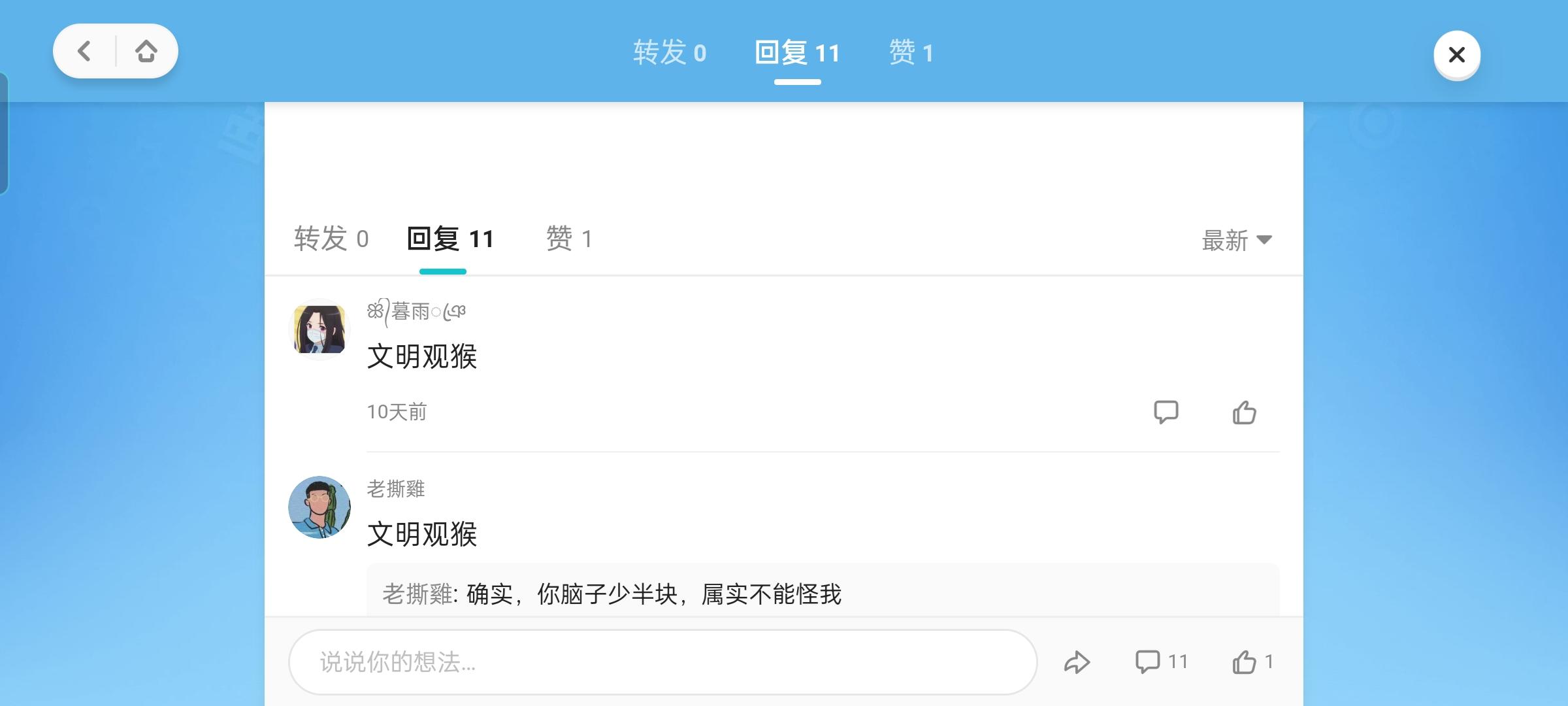Click the back arrow icon
This screenshot has width=1568, height=706.
tap(84, 51)
